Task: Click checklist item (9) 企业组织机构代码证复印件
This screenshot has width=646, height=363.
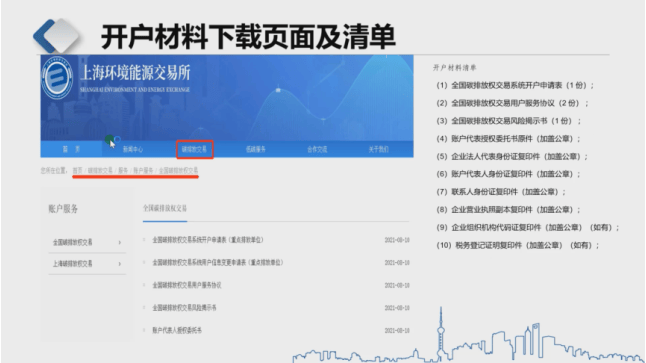Action: [528, 227]
